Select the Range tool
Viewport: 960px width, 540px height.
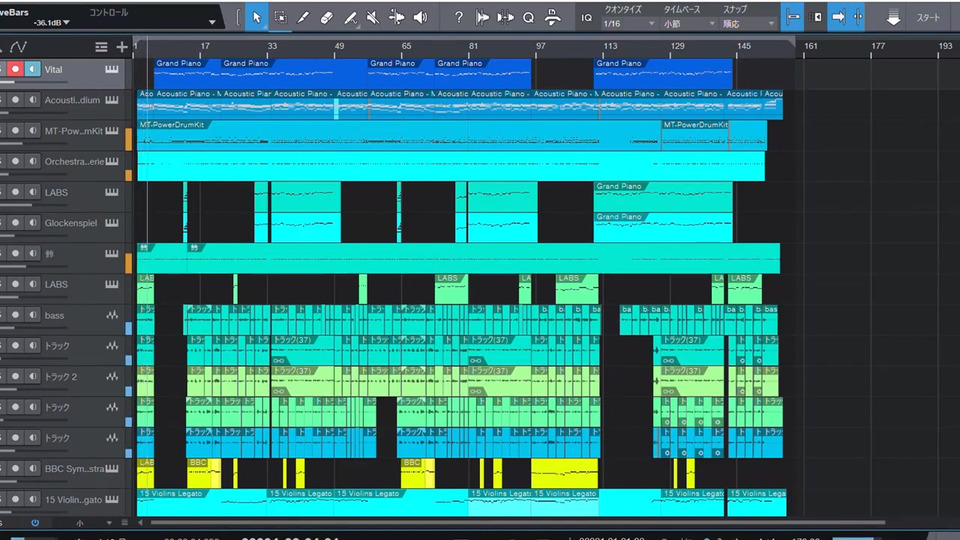pyautogui.click(x=280, y=17)
